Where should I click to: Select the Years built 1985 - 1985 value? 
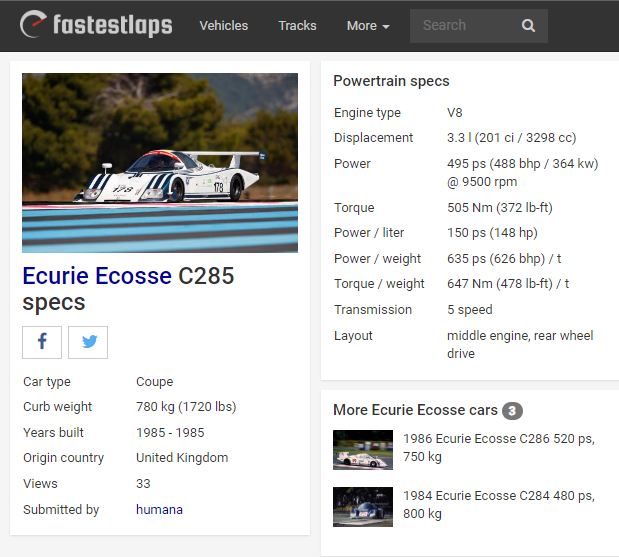[x=170, y=432]
